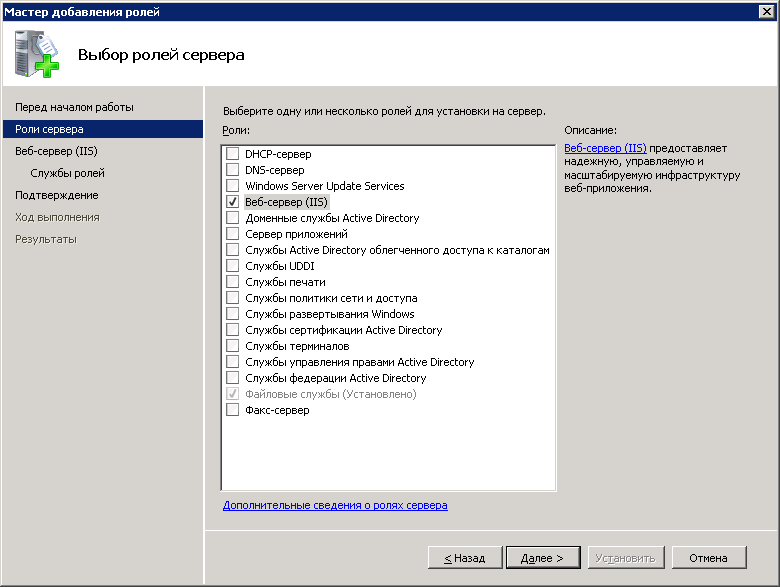This screenshot has width=780, height=587.
Task: Check Службы федерации Active Directory checkbox
Action: [232, 378]
